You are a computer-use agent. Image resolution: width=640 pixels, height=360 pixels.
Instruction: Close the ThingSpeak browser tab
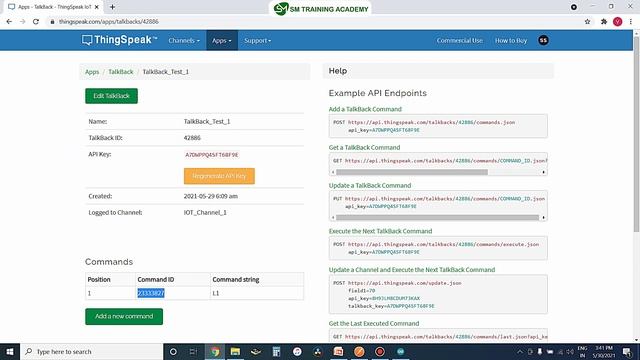pos(97,7)
